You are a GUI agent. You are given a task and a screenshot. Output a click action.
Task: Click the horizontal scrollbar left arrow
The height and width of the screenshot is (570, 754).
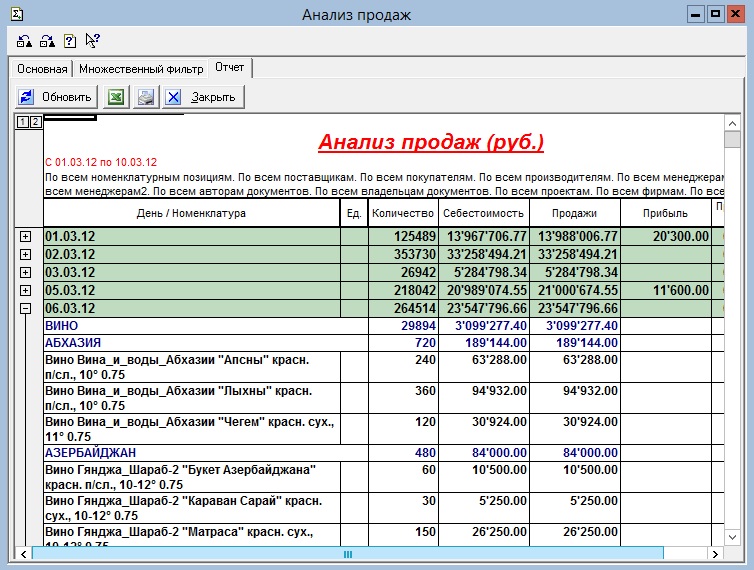23,554
